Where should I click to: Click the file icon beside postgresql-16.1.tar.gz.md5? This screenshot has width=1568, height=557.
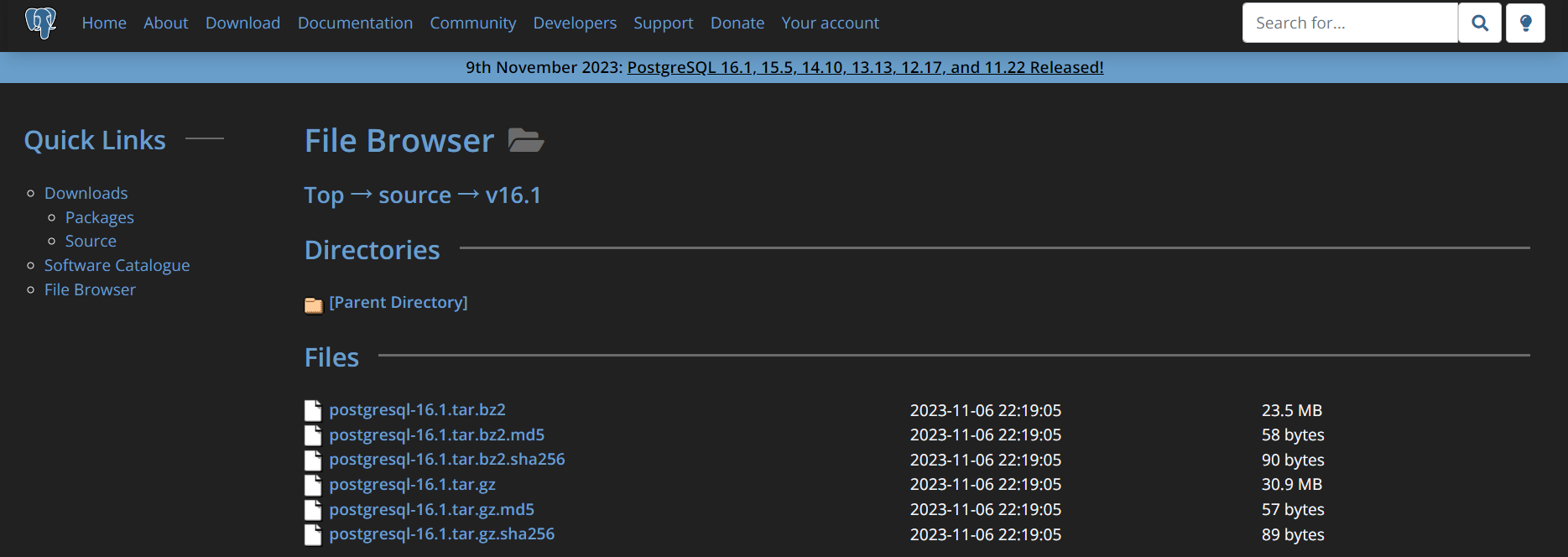[x=313, y=510]
